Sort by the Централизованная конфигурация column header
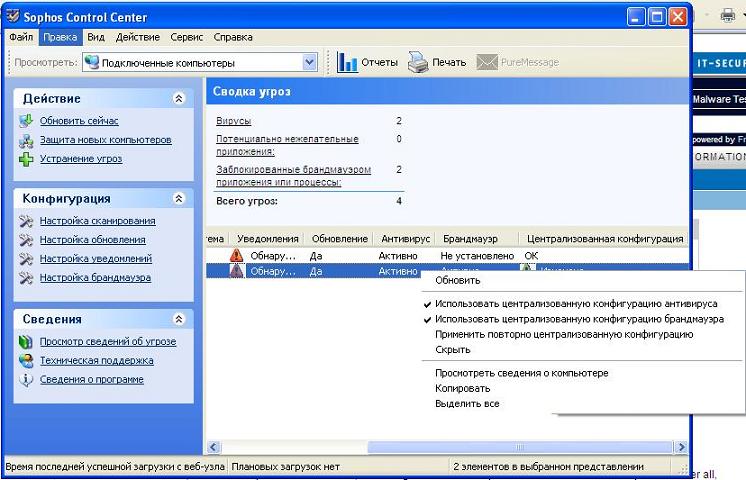The height and width of the screenshot is (480, 746). [x=605, y=239]
